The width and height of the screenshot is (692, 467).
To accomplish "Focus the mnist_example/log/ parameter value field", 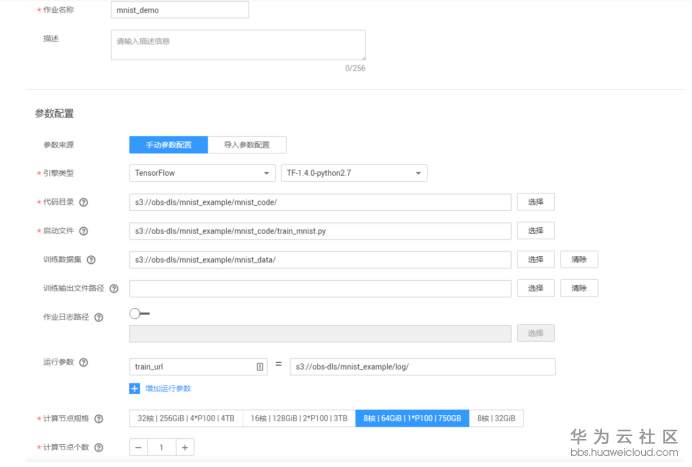I will pos(422,367).
